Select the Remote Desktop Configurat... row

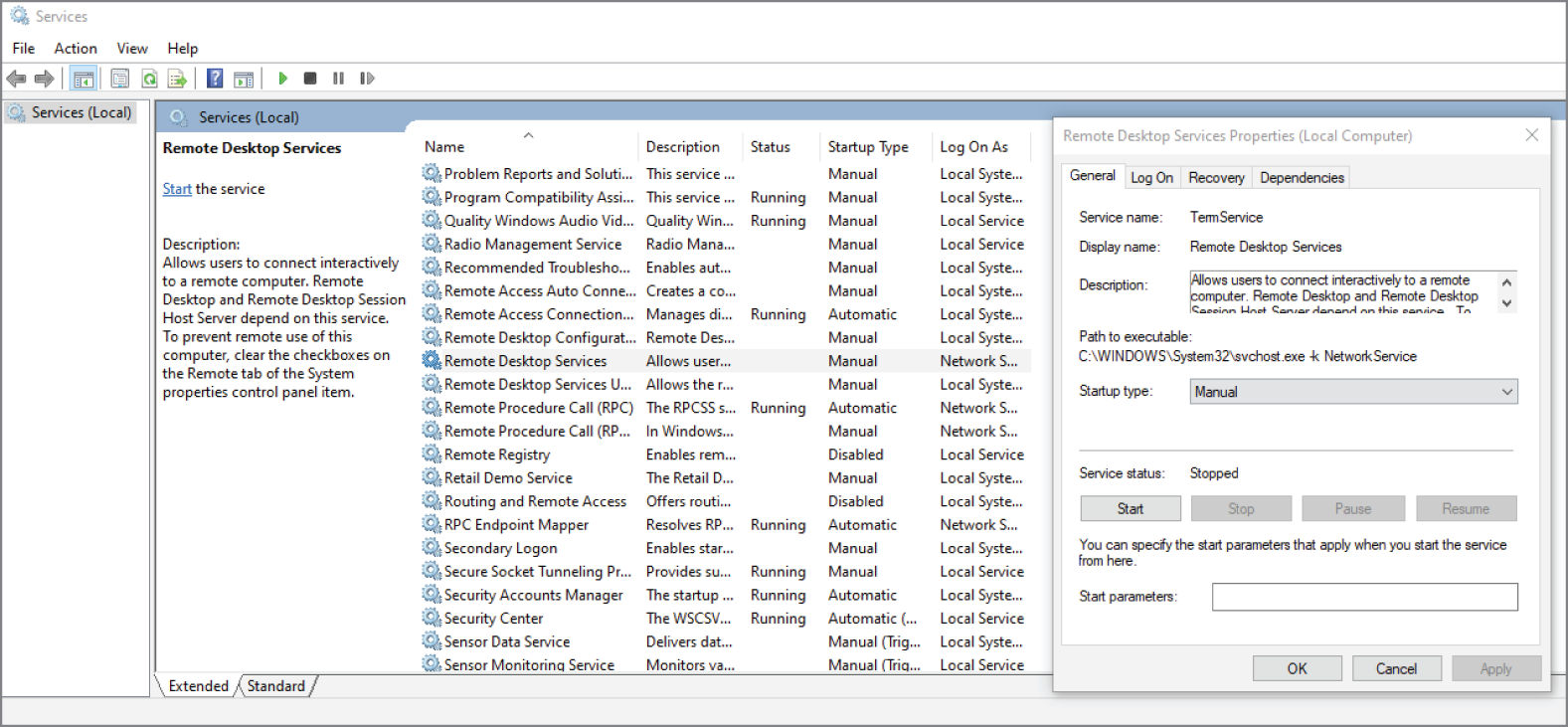(x=726, y=337)
